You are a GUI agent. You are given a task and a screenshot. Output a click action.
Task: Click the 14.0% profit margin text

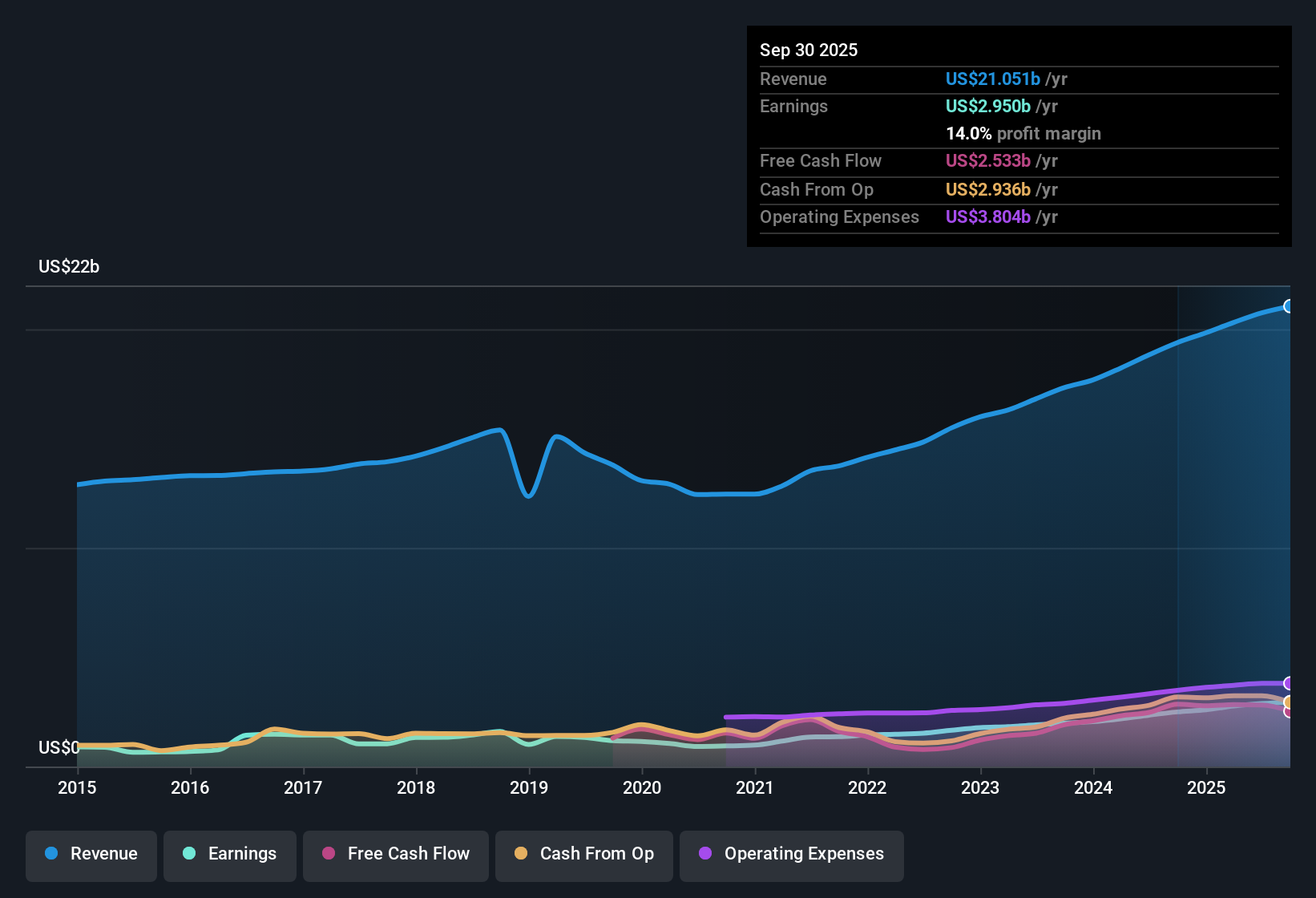[x=1023, y=133]
